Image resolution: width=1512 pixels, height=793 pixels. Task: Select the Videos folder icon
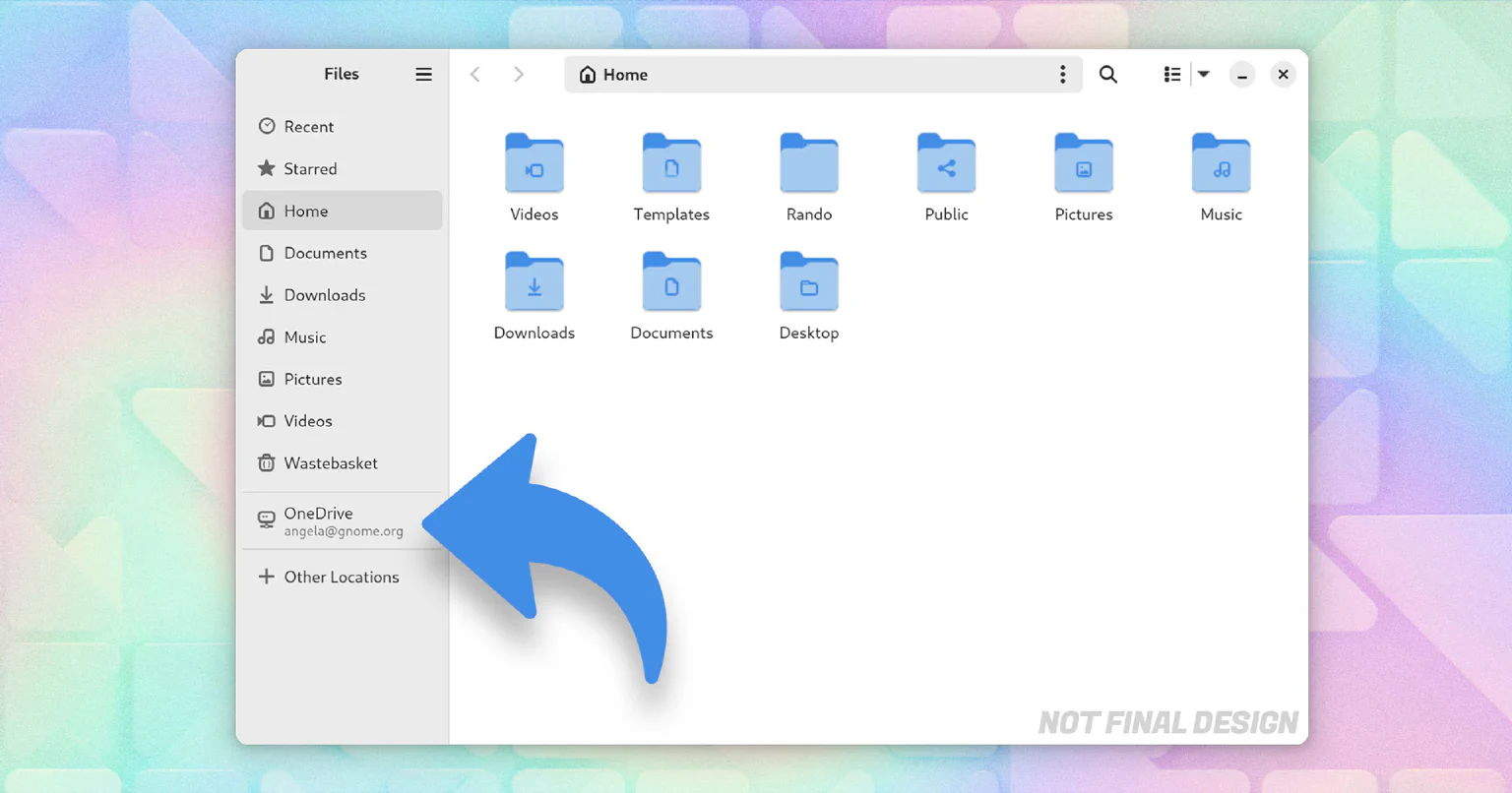(535, 163)
